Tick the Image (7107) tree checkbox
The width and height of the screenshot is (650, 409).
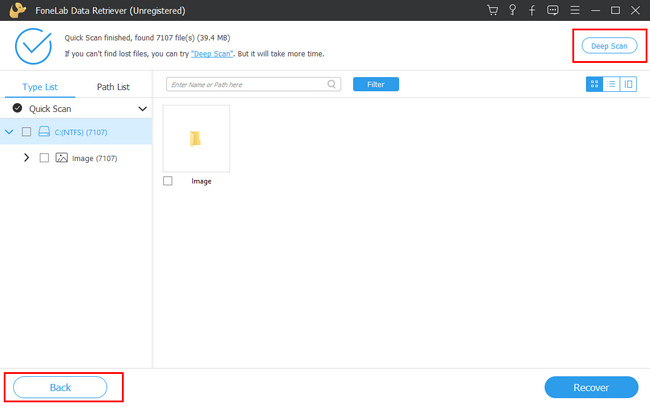[x=44, y=158]
